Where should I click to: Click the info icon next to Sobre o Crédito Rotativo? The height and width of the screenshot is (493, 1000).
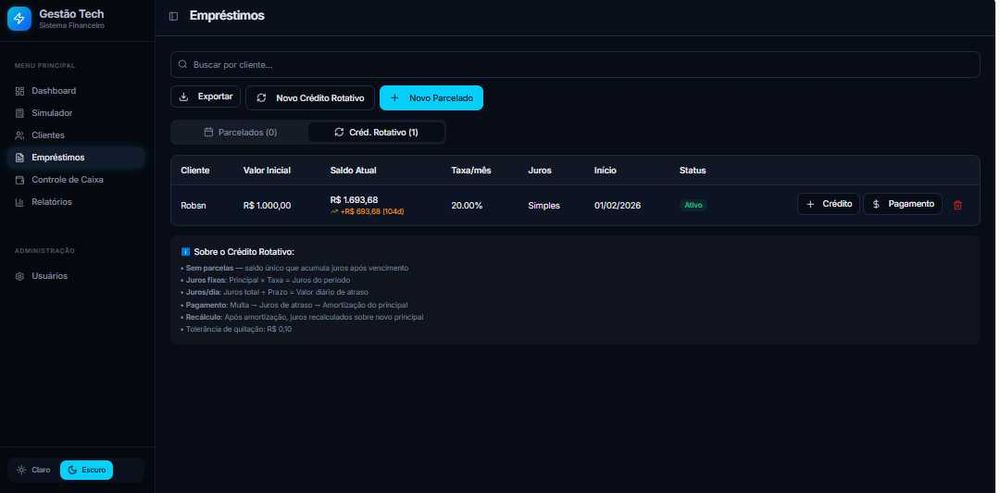coord(186,252)
